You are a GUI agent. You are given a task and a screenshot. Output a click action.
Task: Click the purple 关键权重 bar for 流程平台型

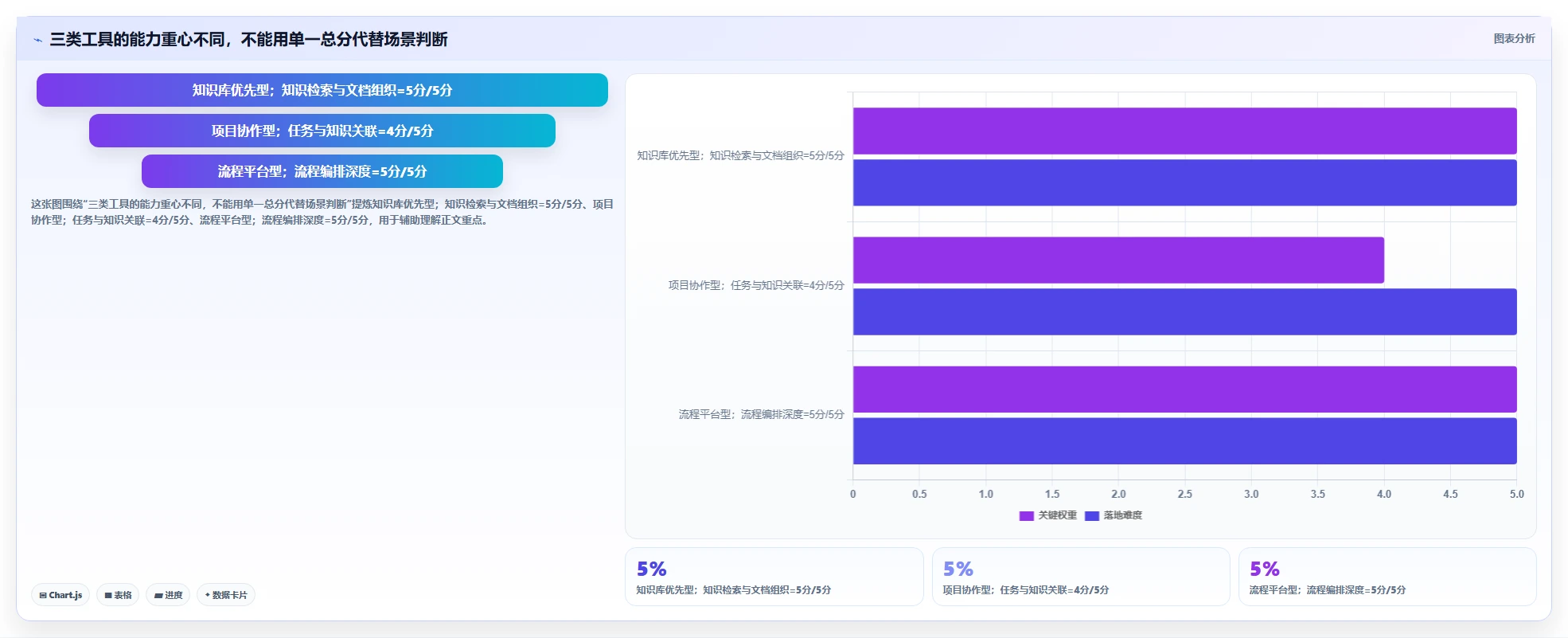click(1184, 389)
